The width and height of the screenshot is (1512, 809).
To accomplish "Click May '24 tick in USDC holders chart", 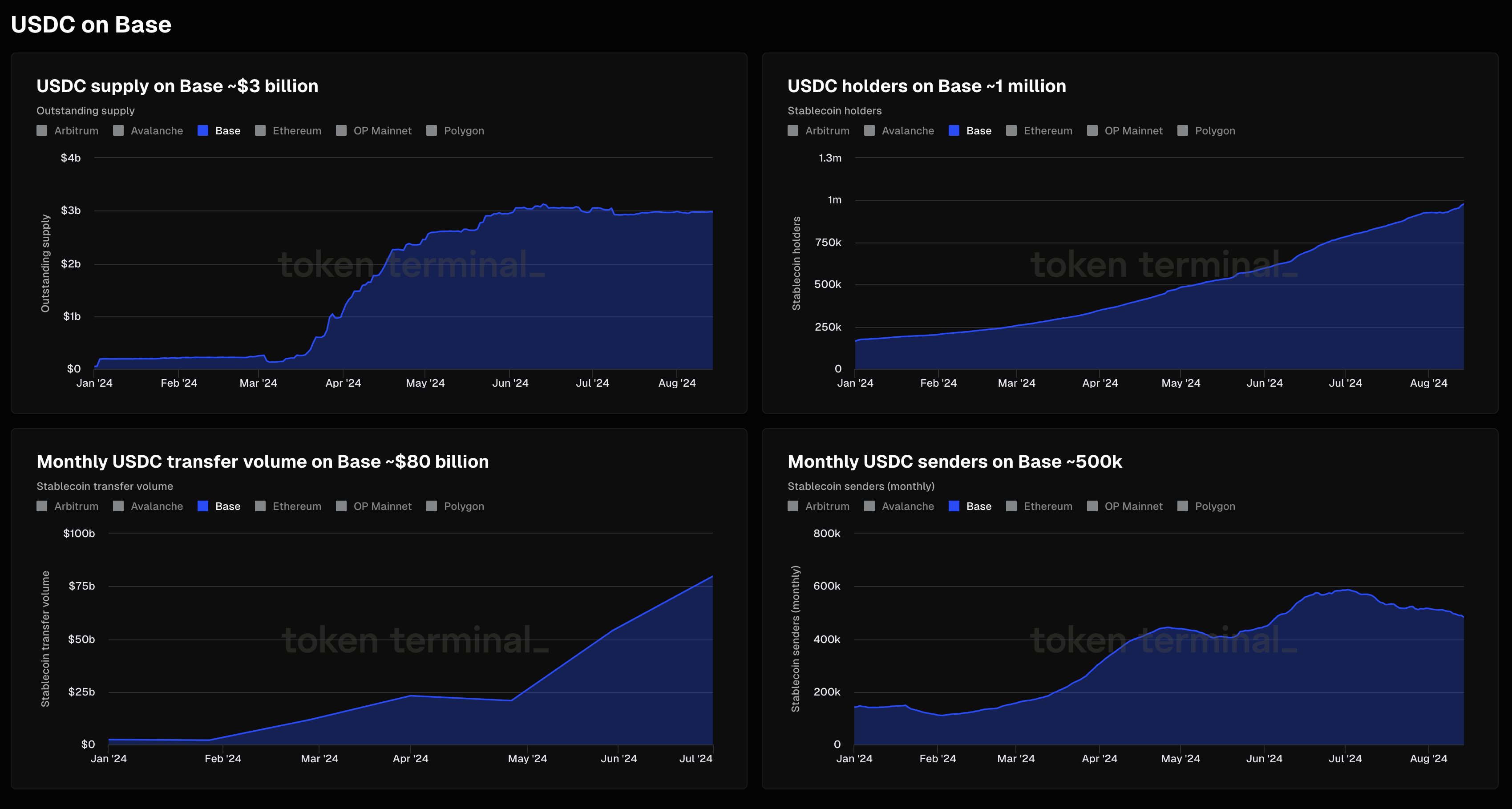I will point(1181,383).
